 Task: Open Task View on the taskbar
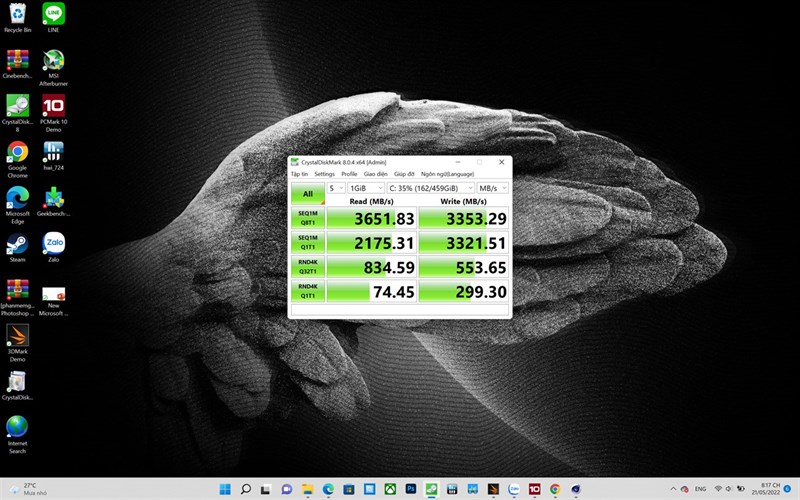pos(265,489)
